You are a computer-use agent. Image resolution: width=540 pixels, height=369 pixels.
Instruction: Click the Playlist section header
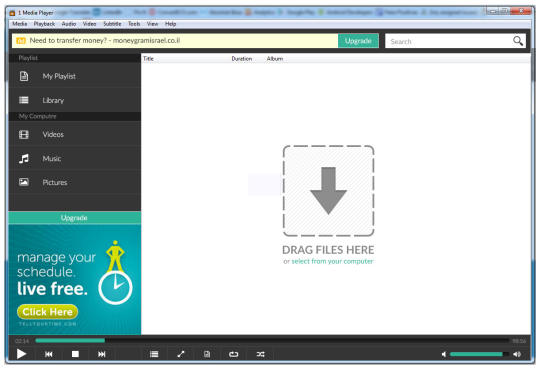74,58
